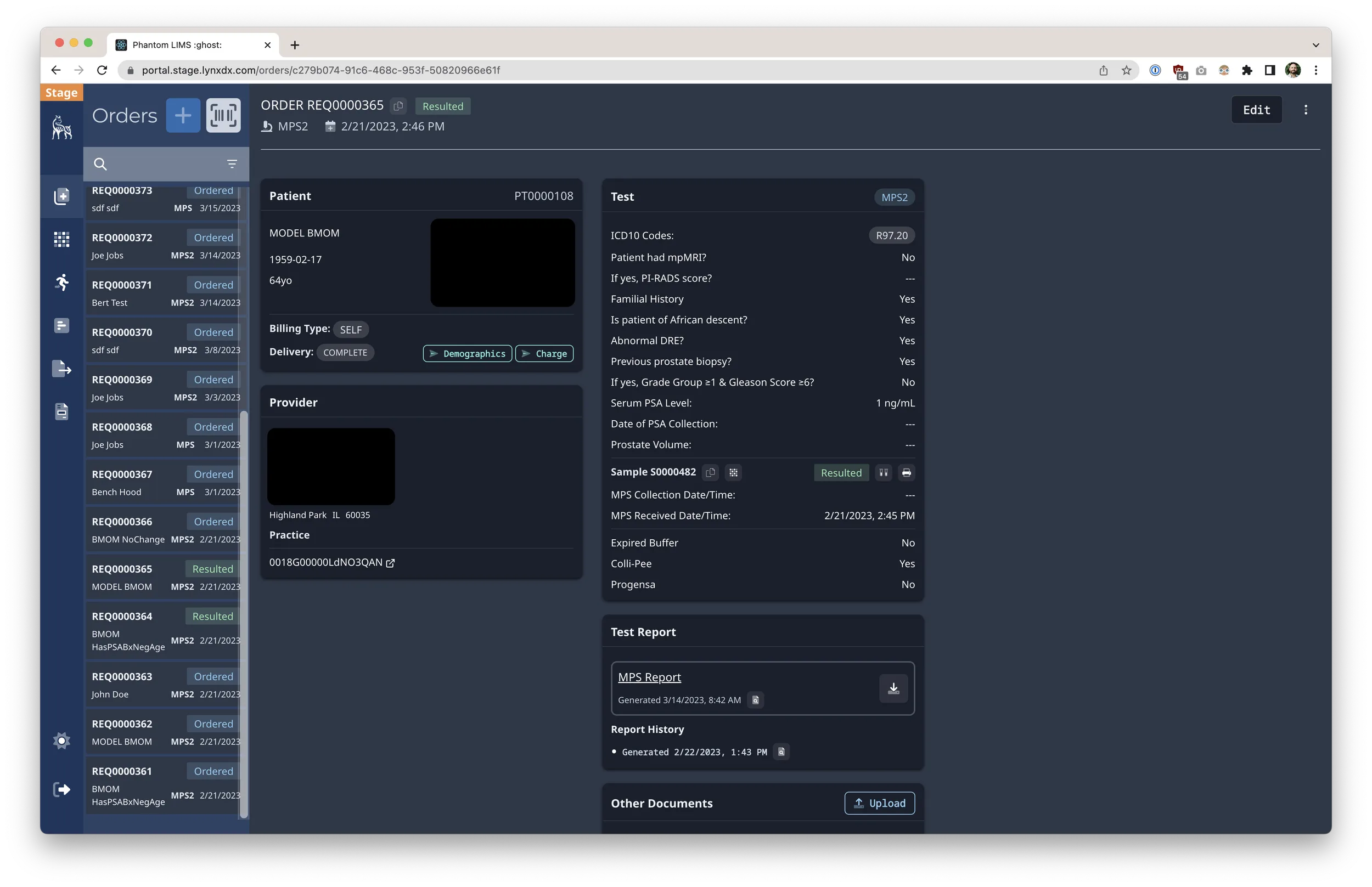Image resolution: width=1372 pixels, height=887 pixels.
Task: Toggle the lock on MPS Report timestamp
Action: pos(756,700)
